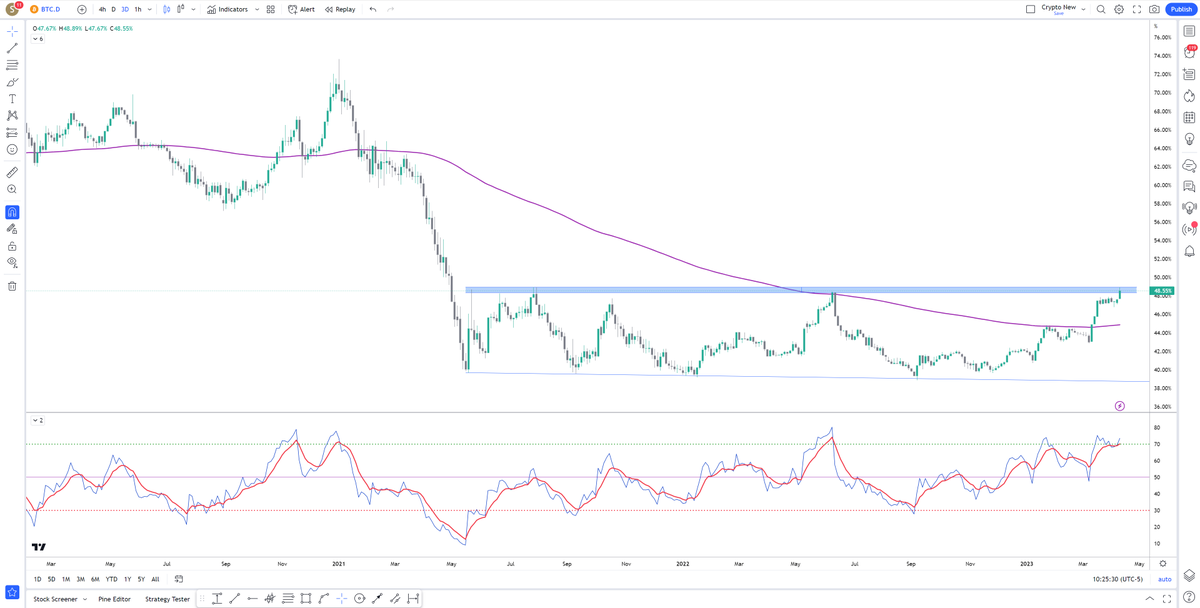This screenshot has height=608, width=1200.
Task: Take a chart snapshot with camera icon
Action: (1155, 9)
